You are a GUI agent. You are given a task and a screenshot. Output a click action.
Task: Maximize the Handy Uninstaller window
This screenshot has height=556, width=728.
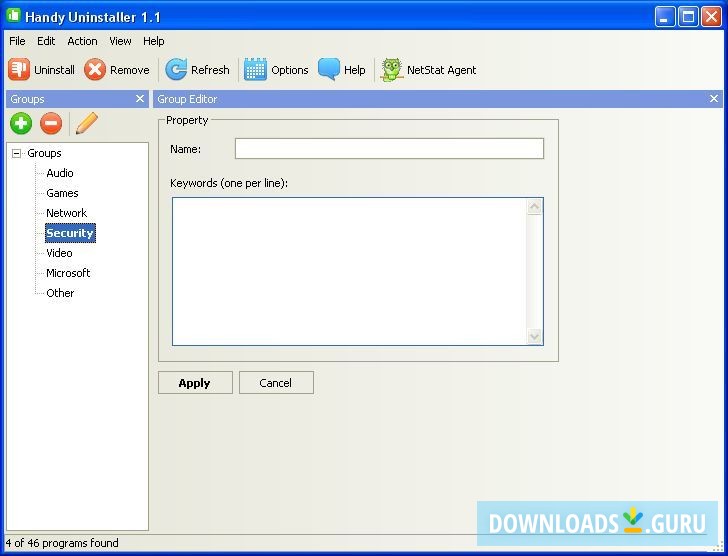click(x=688, y=17)
